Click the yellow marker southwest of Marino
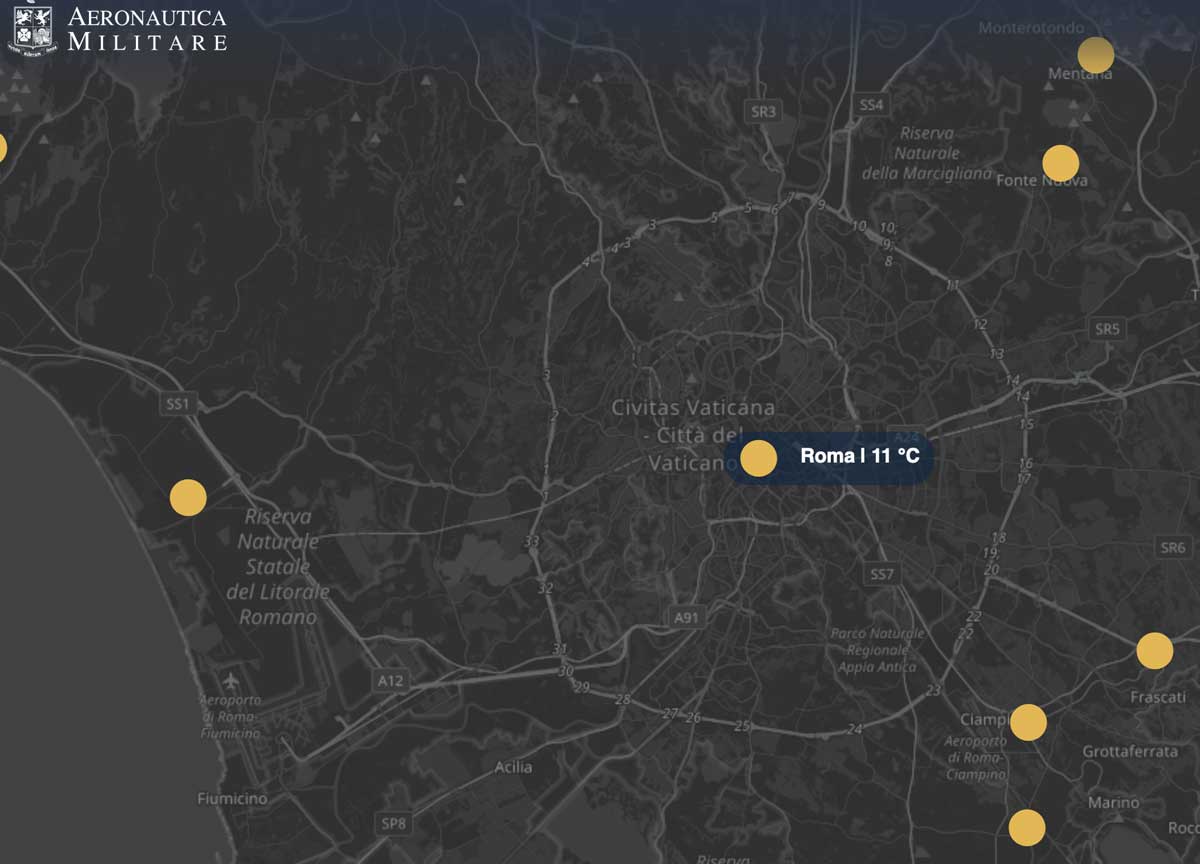The width and height of the screenshot is (1200, 864). pos(1026,827)
